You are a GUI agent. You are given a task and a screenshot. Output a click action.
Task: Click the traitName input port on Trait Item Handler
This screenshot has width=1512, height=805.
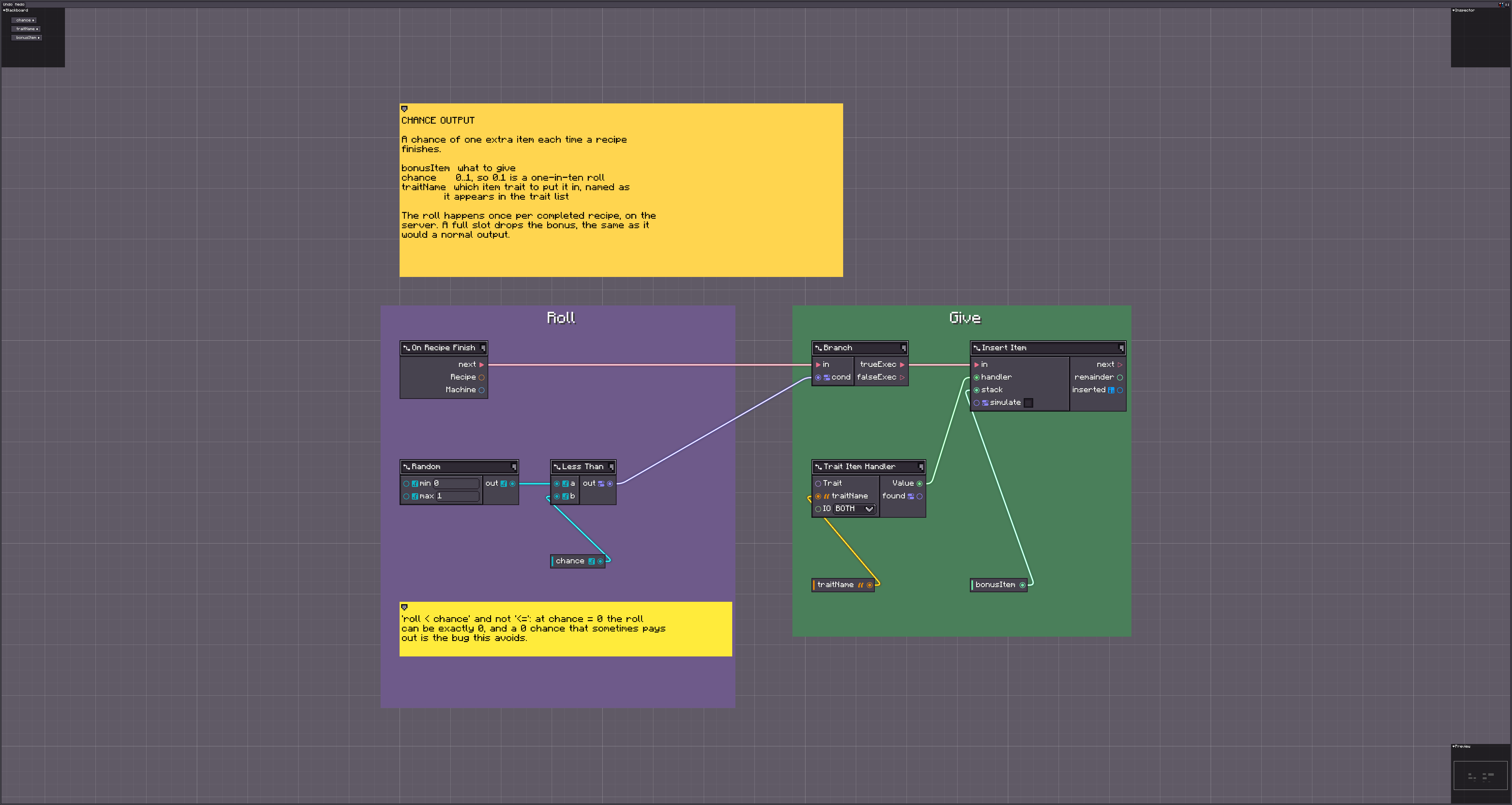(x=818, y=497)
